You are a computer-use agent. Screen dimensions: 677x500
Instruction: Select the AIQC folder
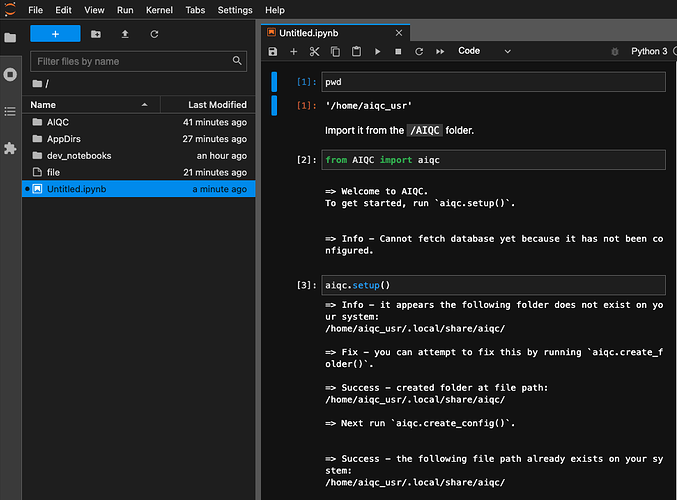pos(139,122)
